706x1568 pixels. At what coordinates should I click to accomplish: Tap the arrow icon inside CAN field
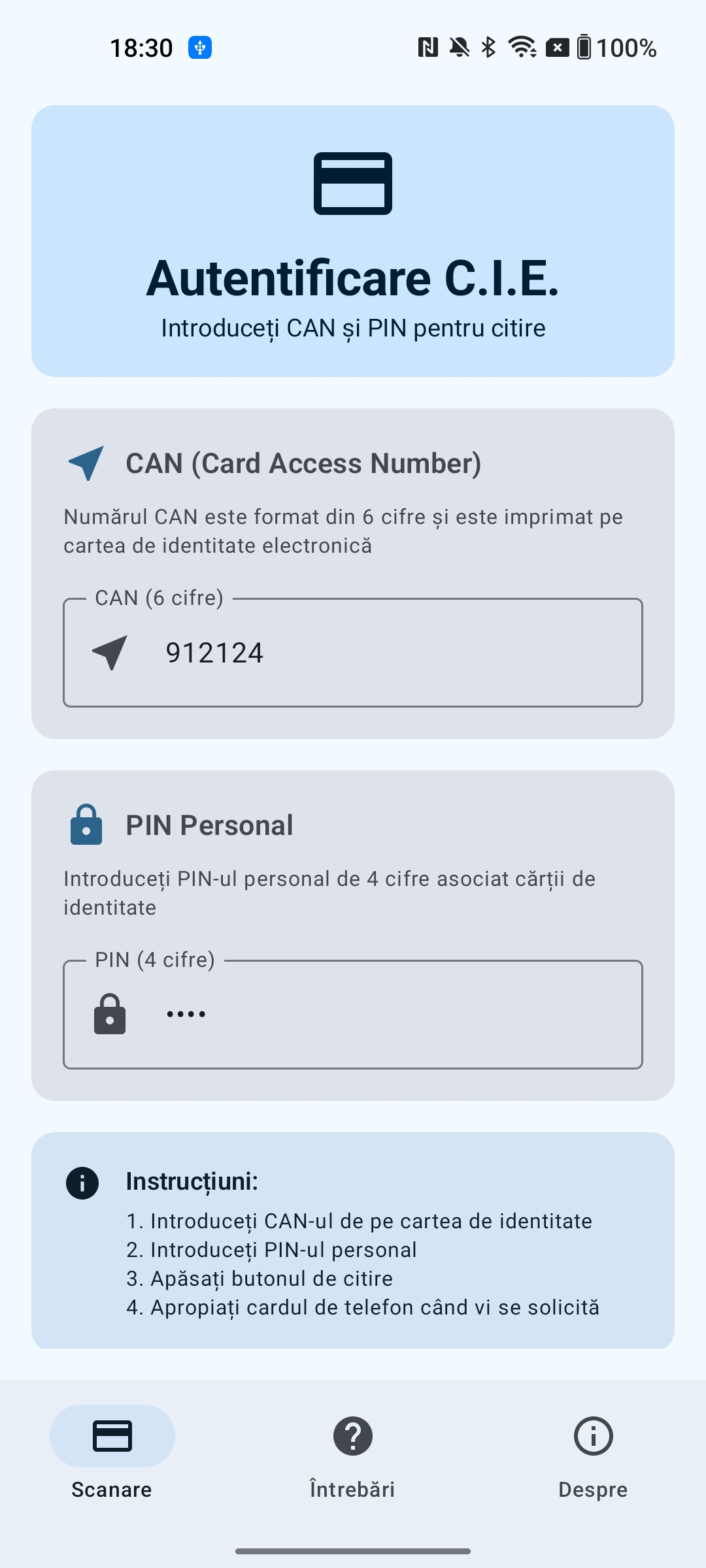click(x=110, y=653)
